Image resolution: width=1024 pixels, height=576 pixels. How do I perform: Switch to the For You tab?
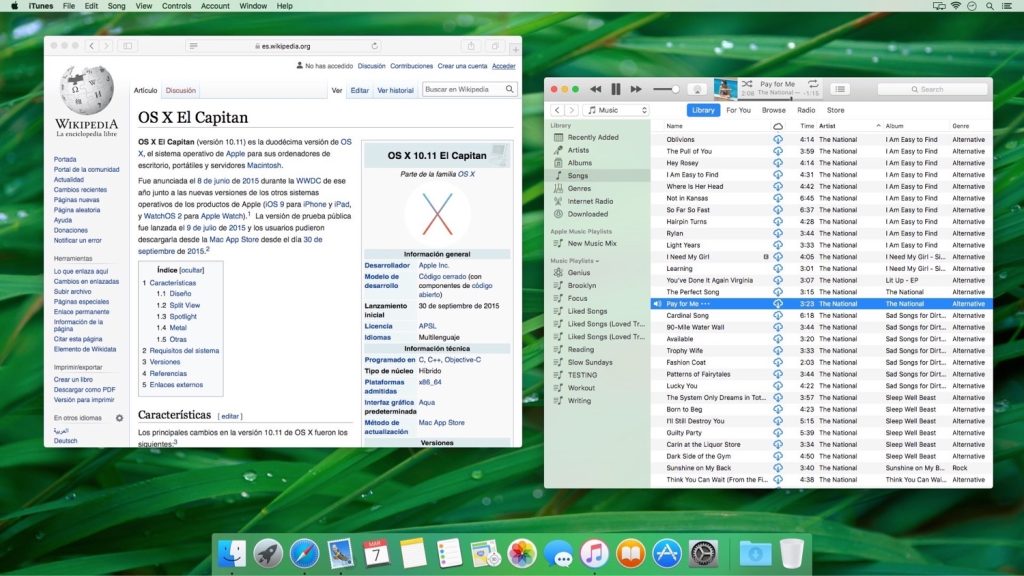(x=738, y=110)
